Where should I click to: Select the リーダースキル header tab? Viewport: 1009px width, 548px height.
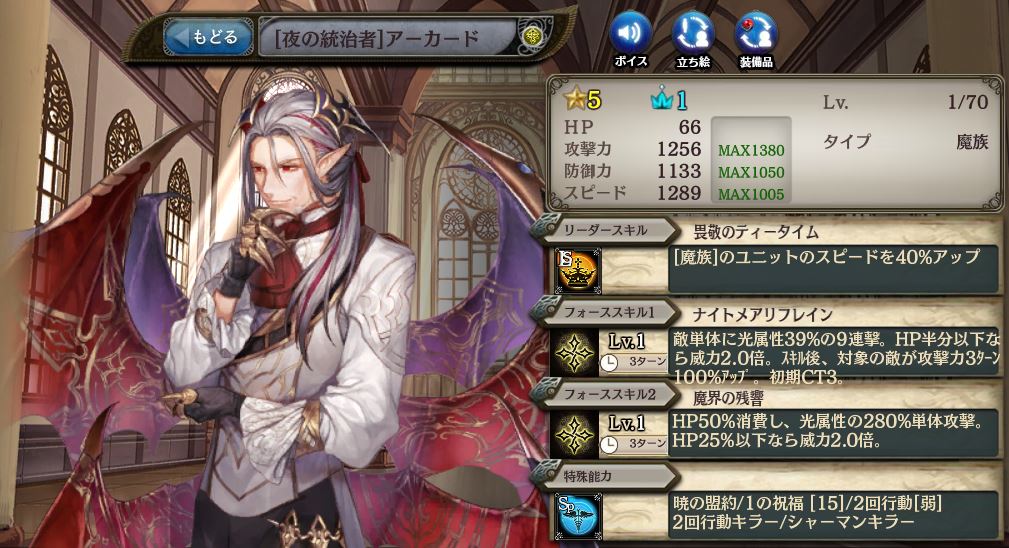pyautogui.click(x=605, y=230)
